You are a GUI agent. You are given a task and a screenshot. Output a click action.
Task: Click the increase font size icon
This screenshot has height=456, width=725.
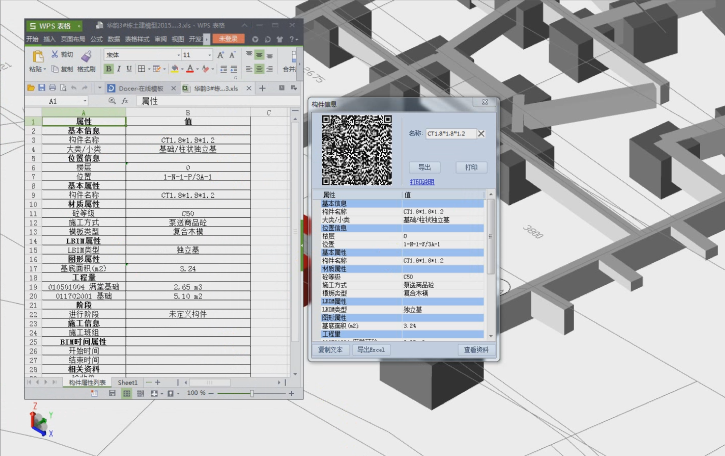222,54
